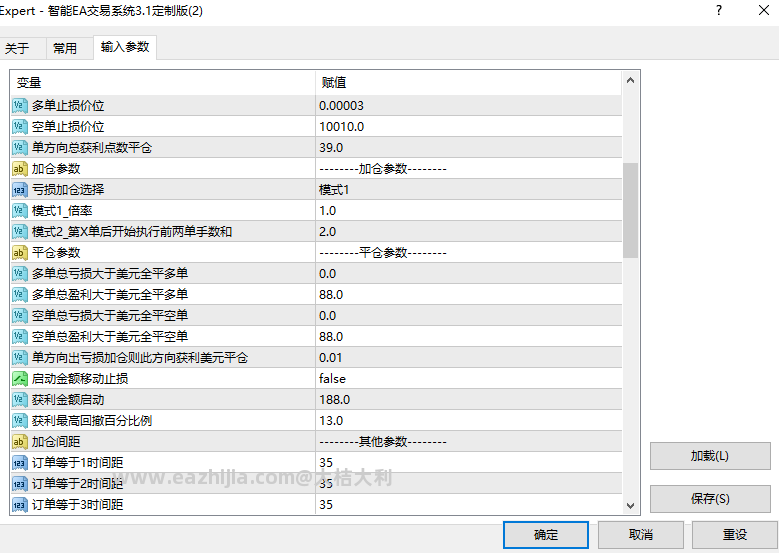Switch to the 关于 tab
This screenshot has height=553, width=779.
click(x=22, y=48)
